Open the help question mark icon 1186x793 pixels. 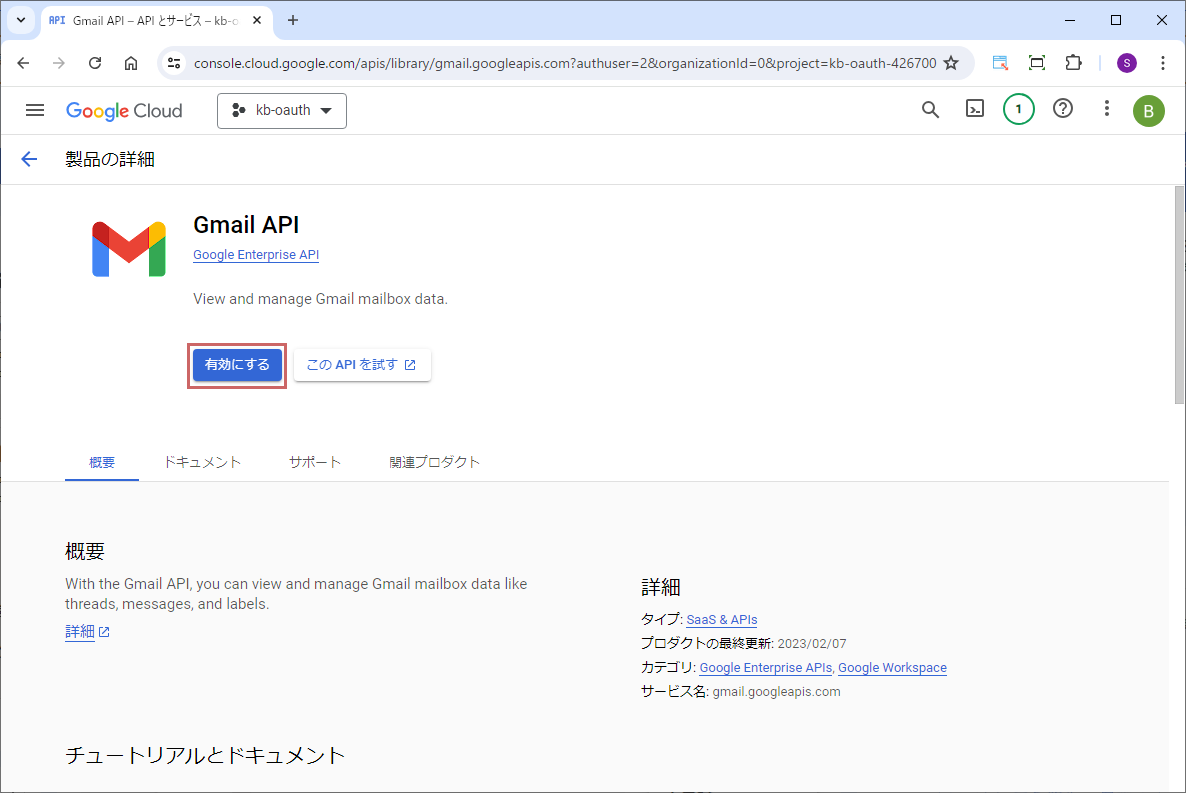(x=1063, y=110)
